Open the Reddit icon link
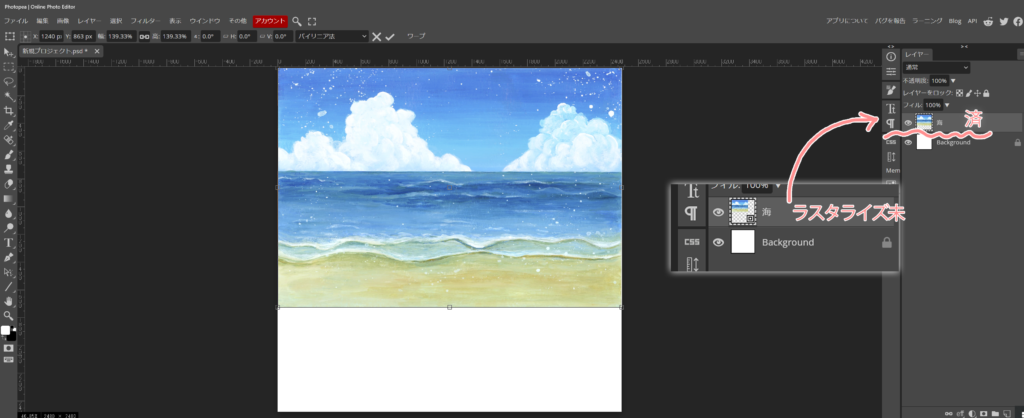The height and width of the screenshot is (418, 1024). (989, 20)
